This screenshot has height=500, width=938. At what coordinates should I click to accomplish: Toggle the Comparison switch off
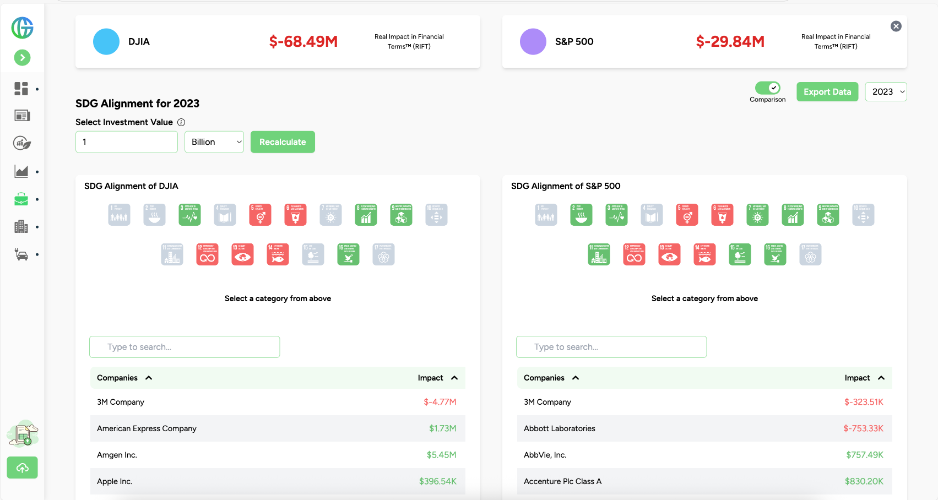click(768, 88)
